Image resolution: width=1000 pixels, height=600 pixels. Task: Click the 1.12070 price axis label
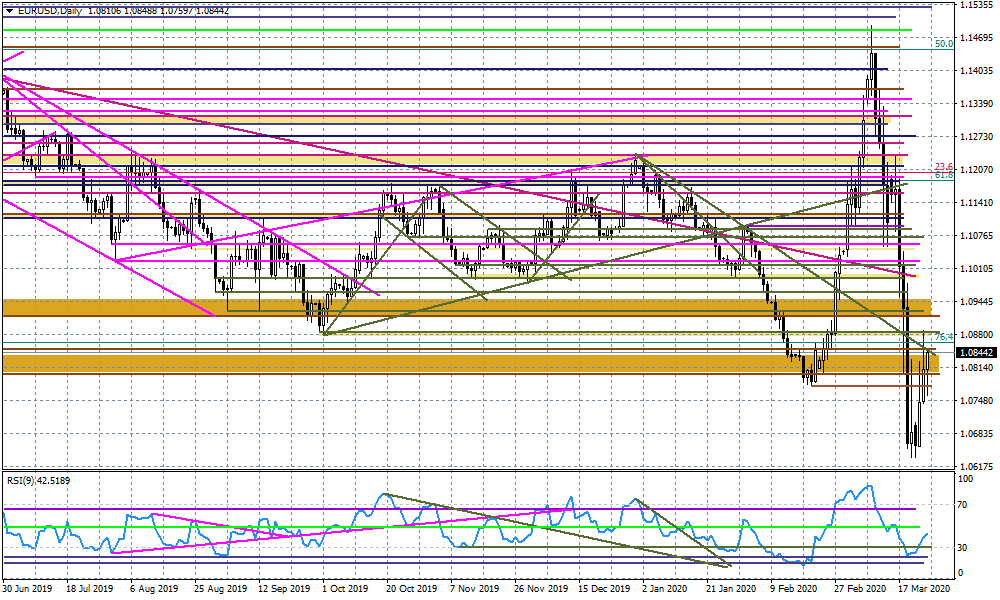point(976,170)
